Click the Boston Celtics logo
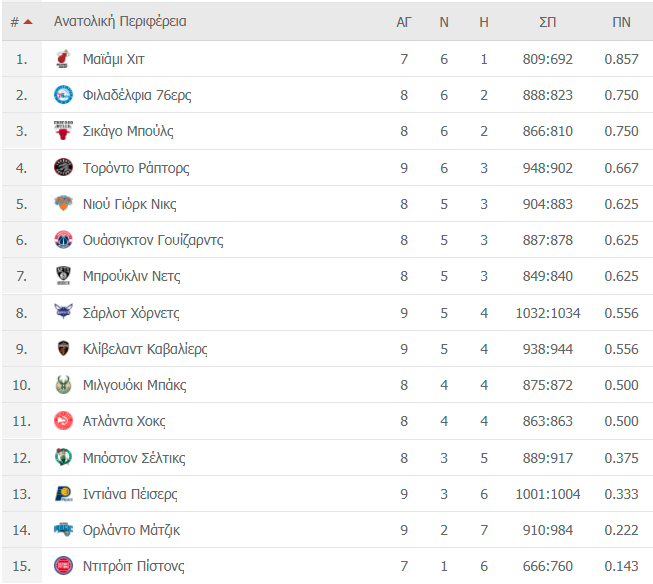The width and height of the screenshot is (653, 584). [63, 457]
